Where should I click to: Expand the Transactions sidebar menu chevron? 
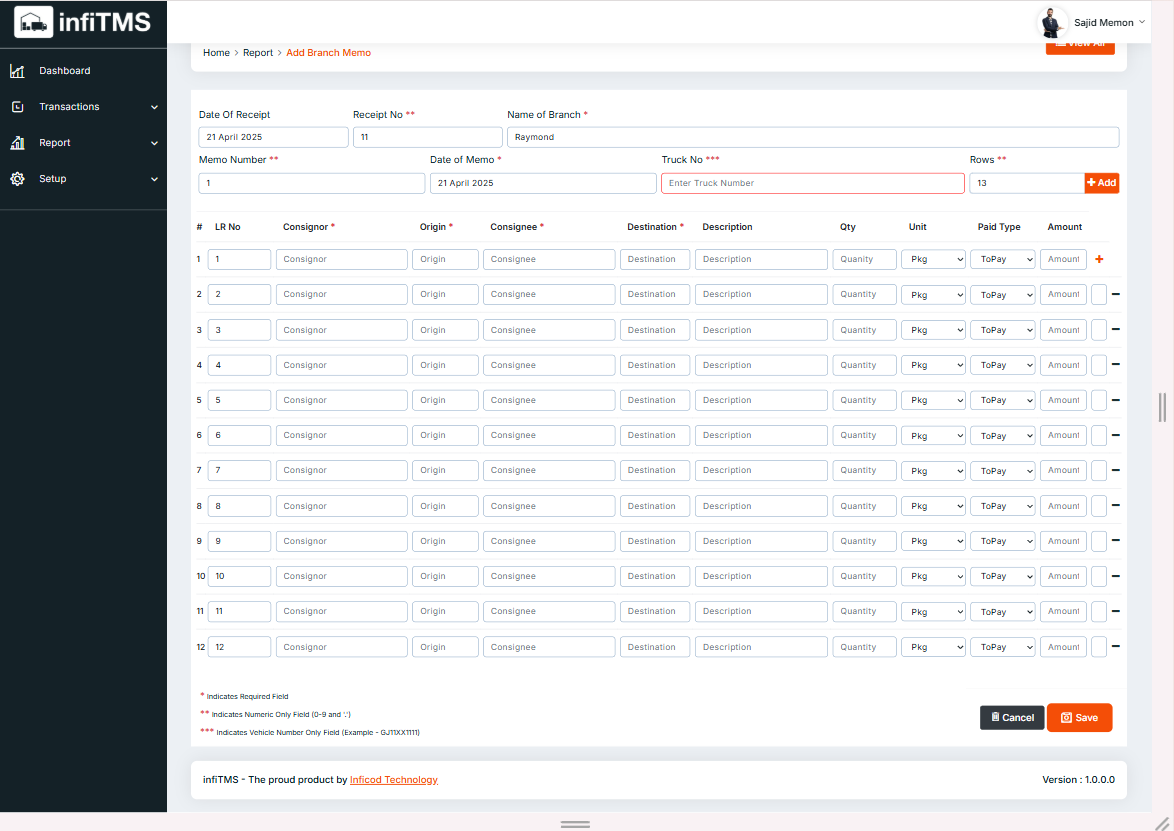pyautogui.click(x=154, y=107)
